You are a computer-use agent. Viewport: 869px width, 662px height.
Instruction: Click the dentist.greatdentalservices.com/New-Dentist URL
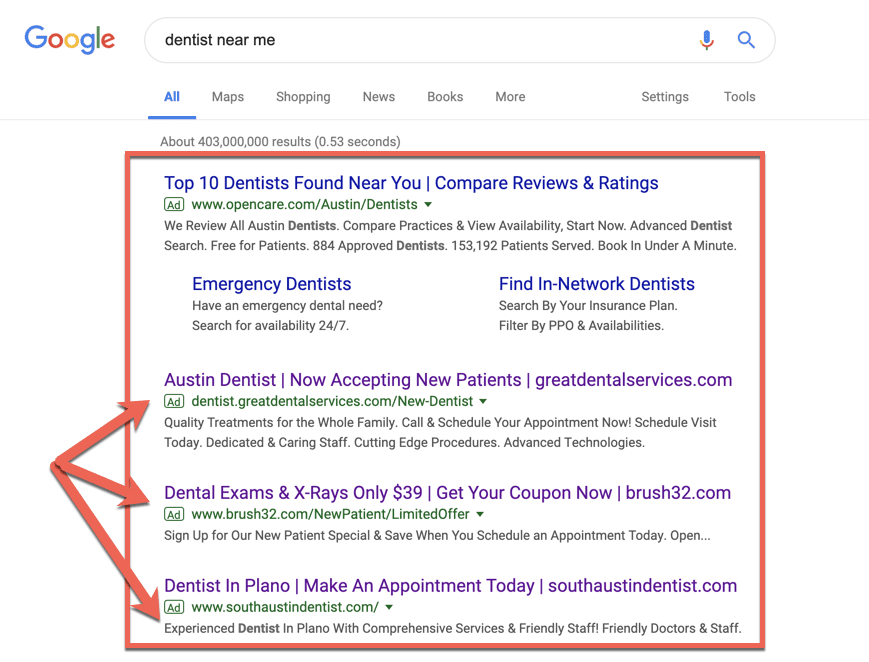pyautogui.click(x=332, y=401)
